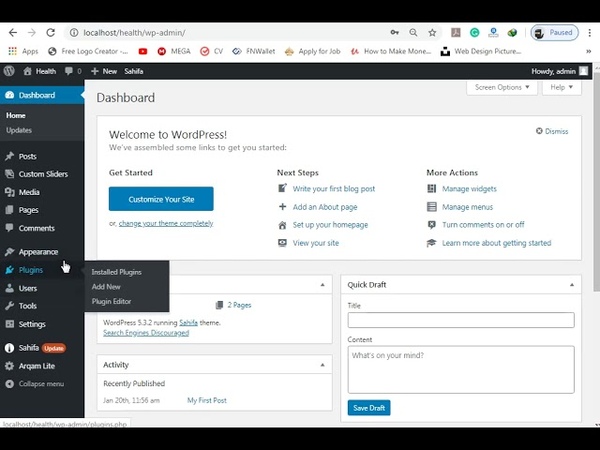
Task: Open Learn more about getting started link
Action: coord(496,243)
